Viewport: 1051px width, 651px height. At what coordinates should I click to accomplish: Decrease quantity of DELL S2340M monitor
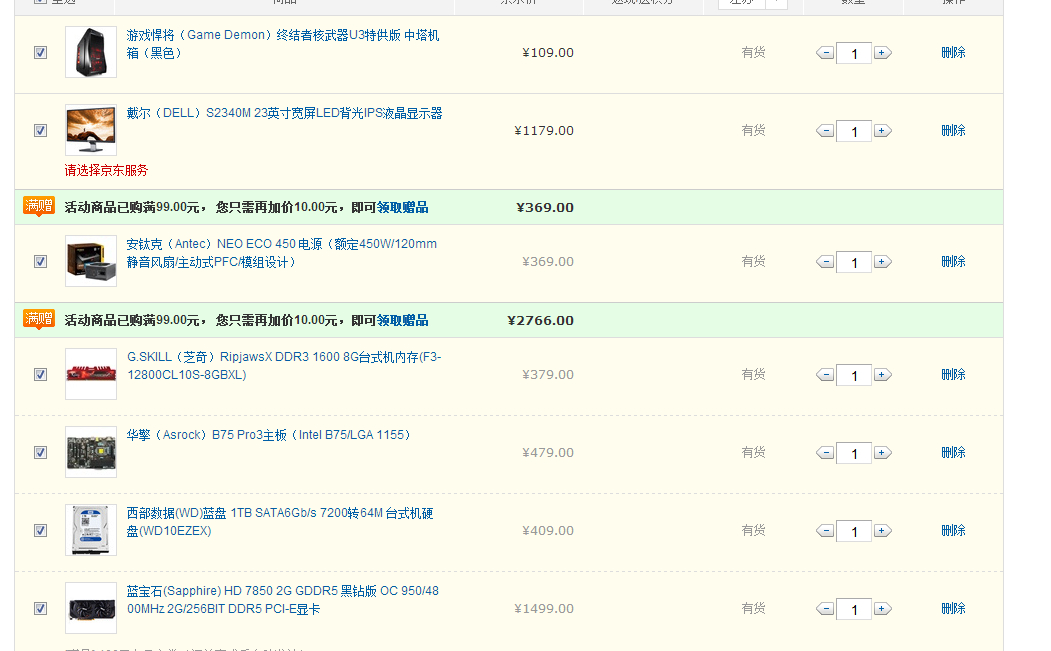[x=825, y=131]
